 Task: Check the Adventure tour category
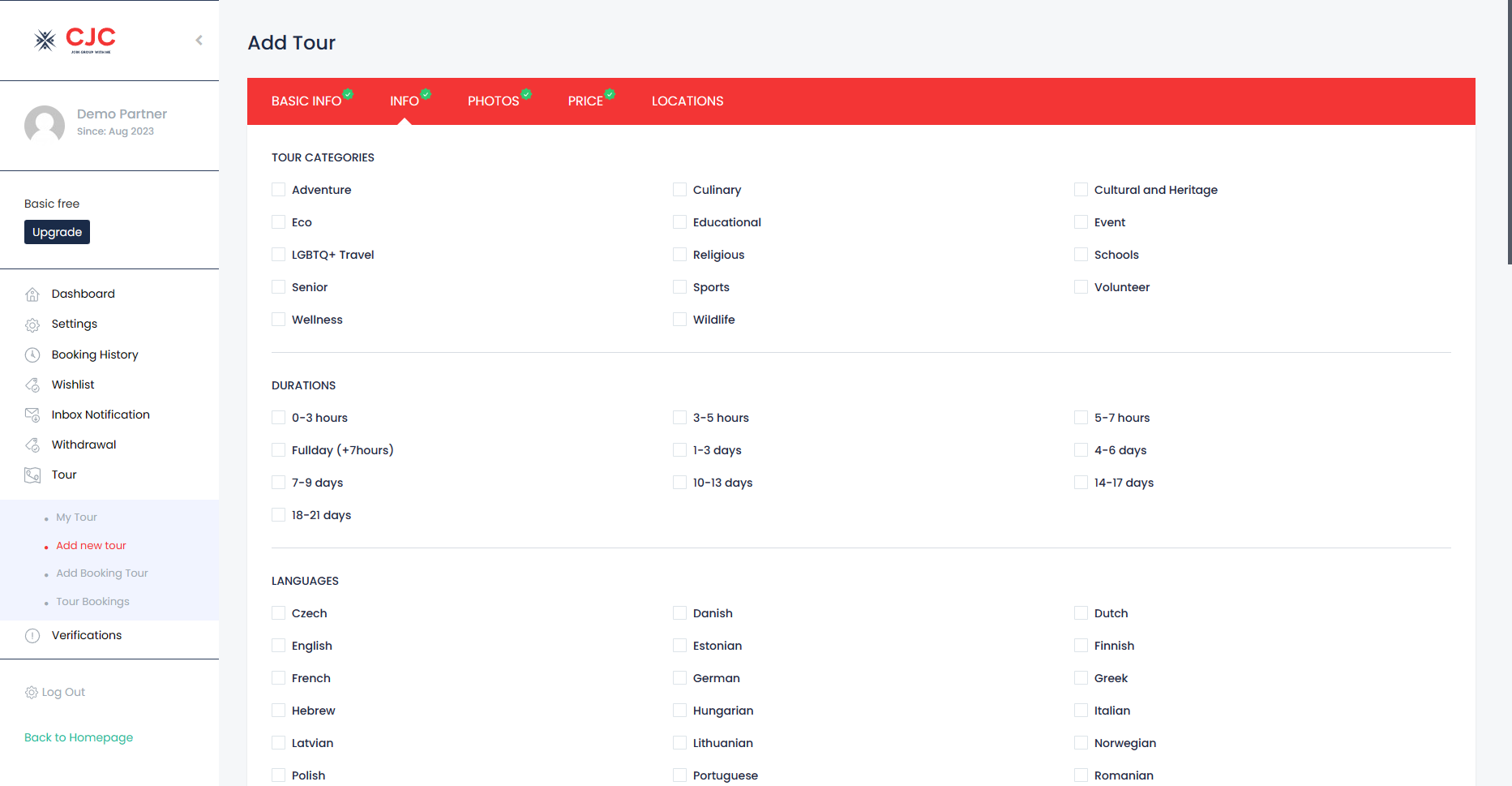click(x=279, y=190)
